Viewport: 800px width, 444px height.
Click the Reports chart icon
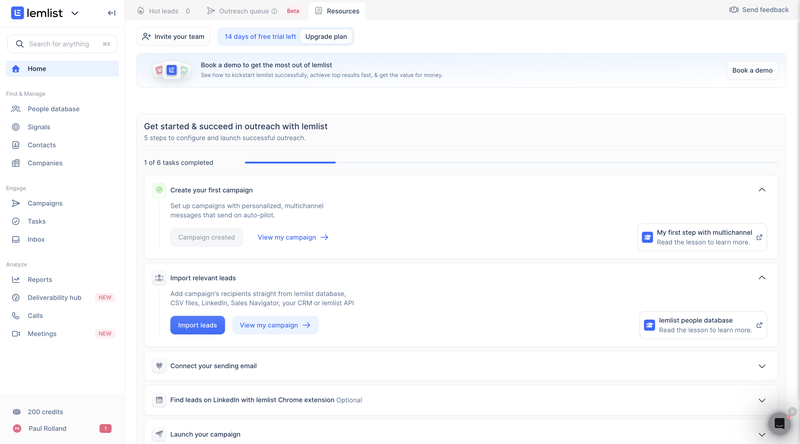click(x=16, y=280)
